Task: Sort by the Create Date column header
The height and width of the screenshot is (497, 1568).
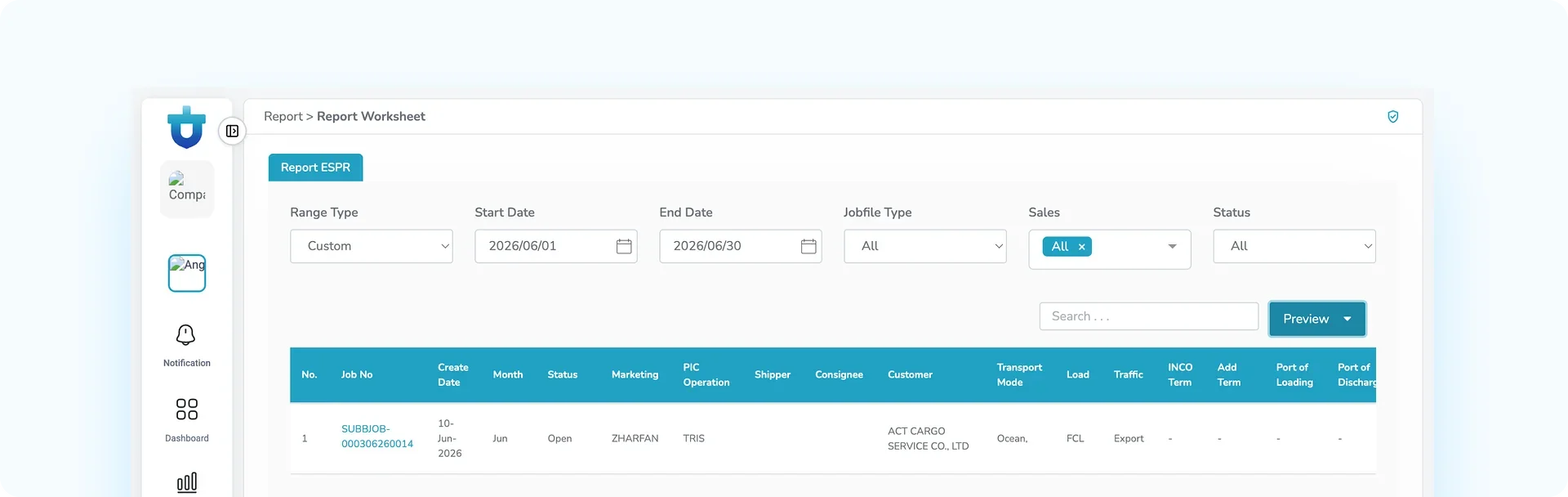Action: [x=453, y=374]
